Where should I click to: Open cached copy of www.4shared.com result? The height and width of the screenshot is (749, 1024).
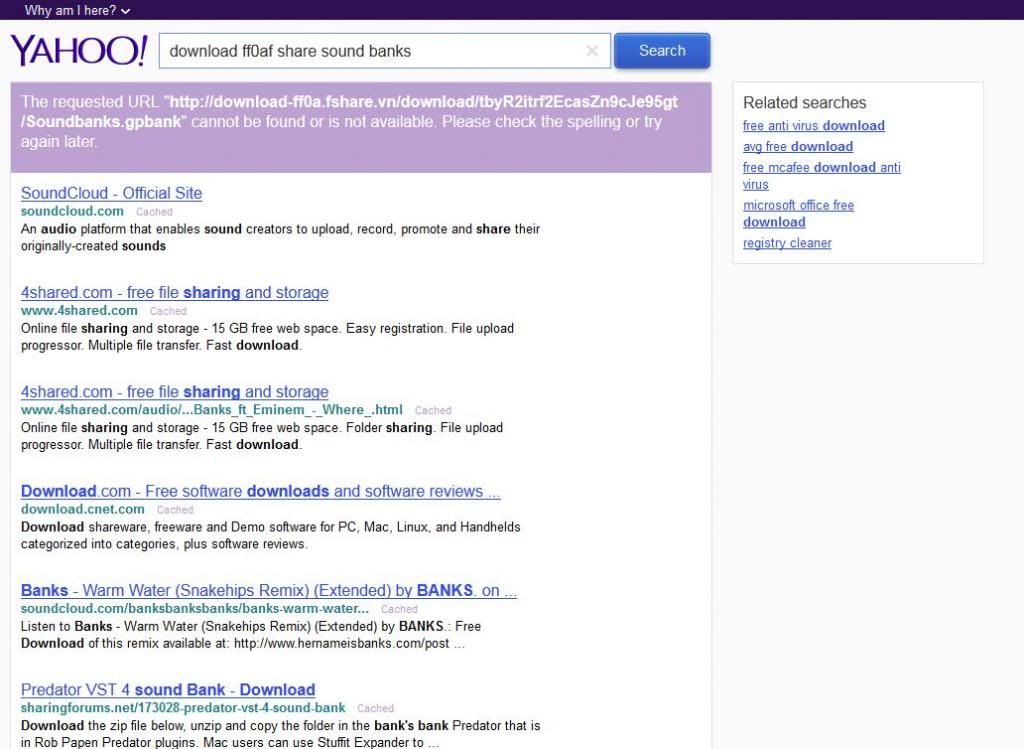(x=168, y=311)
